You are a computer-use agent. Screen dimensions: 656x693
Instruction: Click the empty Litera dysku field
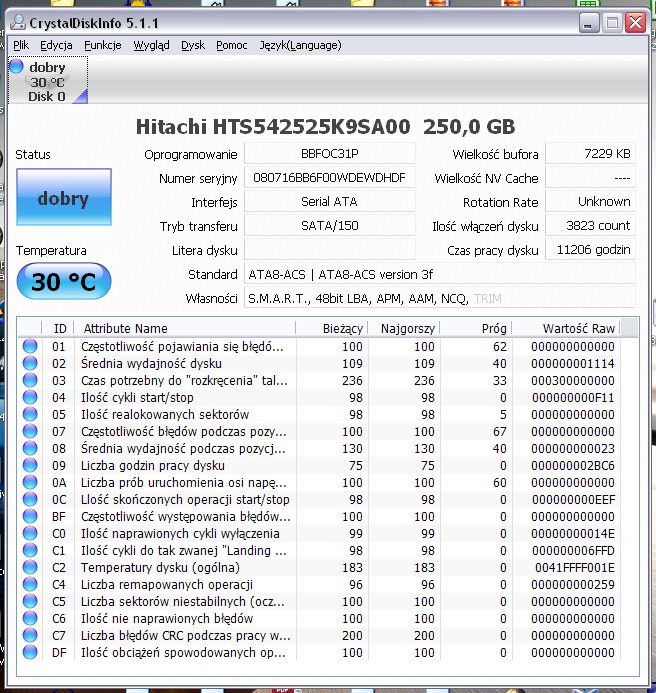(330, 250)
